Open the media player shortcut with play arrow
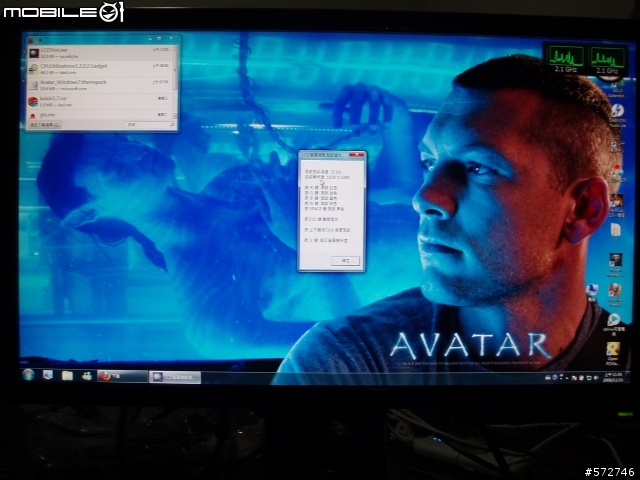640x480 pixels. 613,324
